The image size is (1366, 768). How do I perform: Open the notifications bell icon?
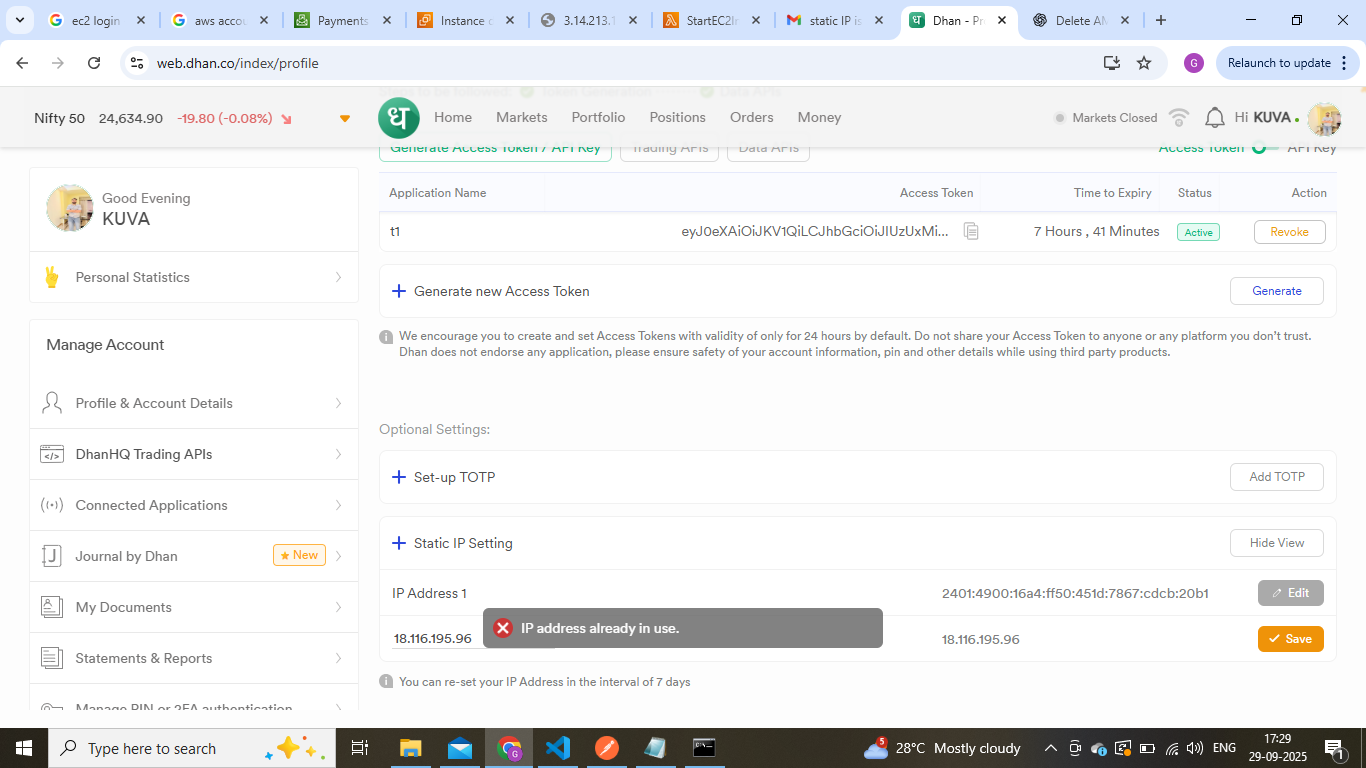click(1214, 118)
